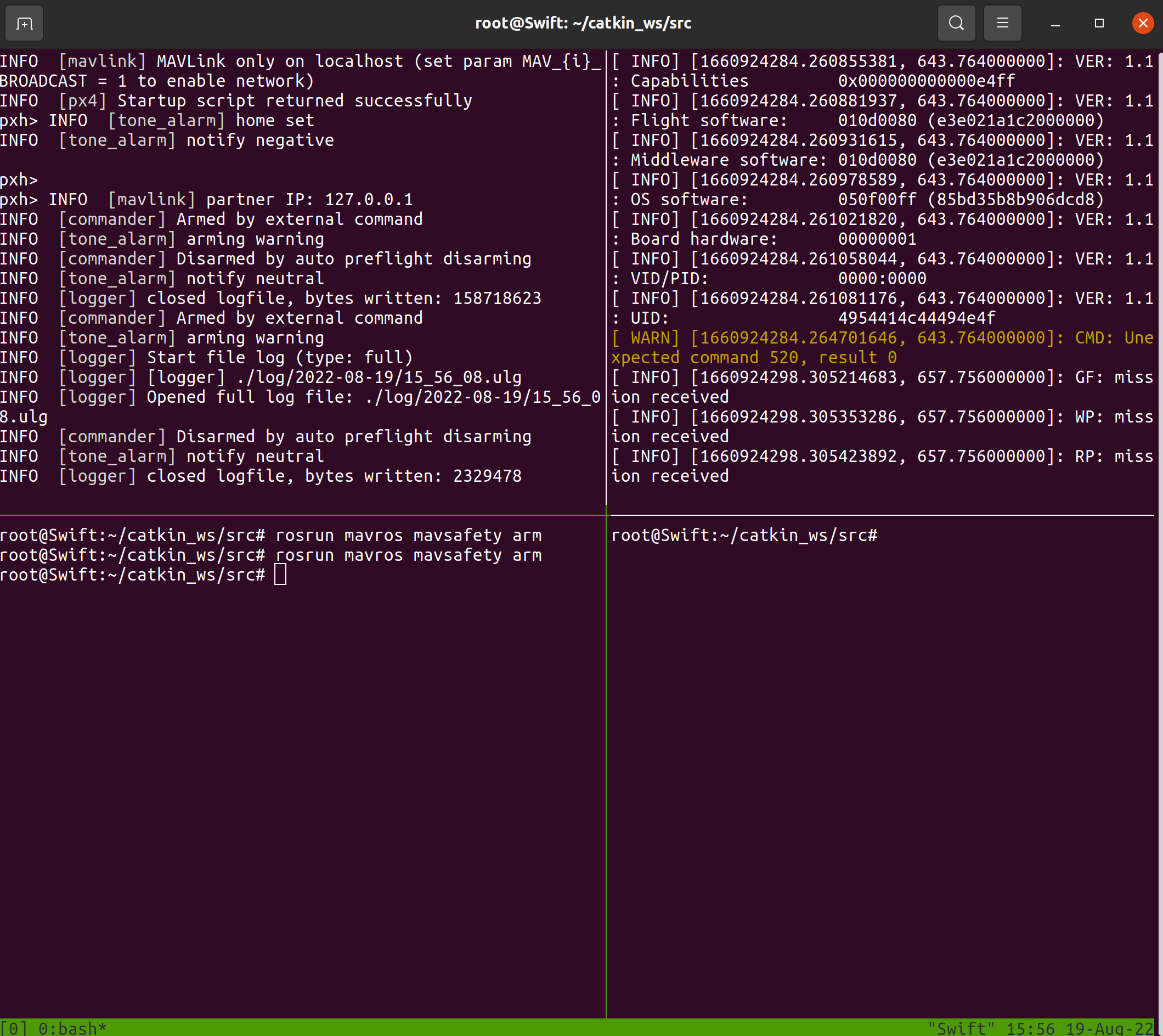The width and height of the screenshot is (1163, 1036).
Task: Minimize the terminal window
Action: 1055,24
